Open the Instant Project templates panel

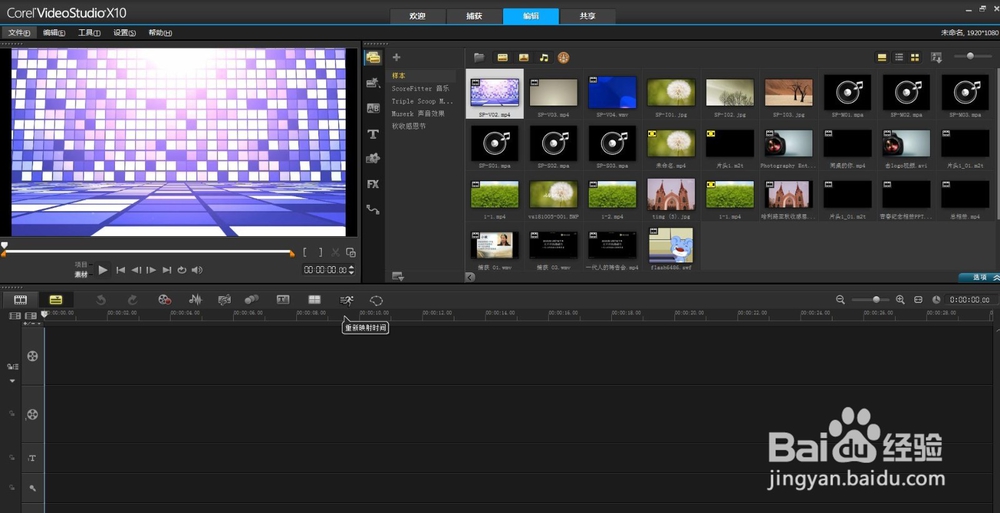click(x=373, y=83)
